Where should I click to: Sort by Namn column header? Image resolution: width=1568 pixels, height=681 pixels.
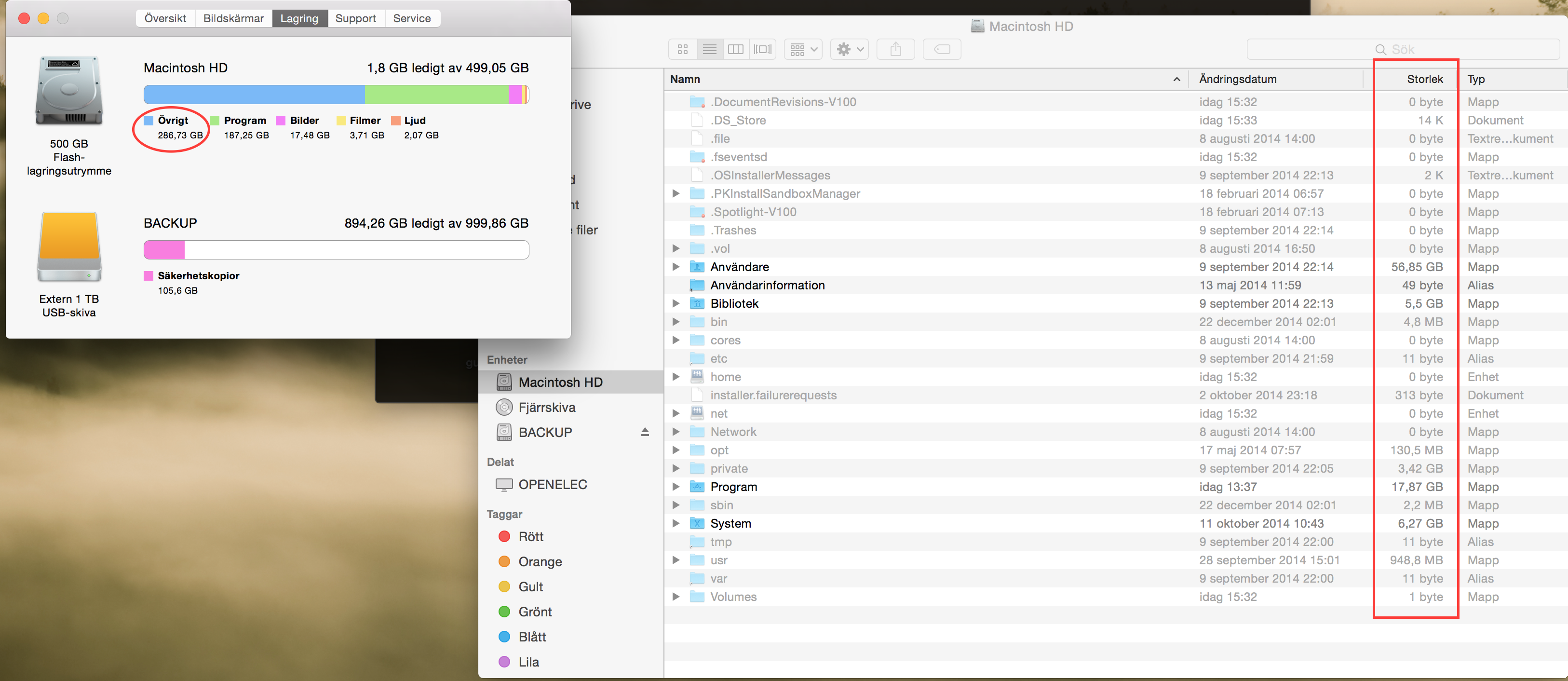(x=926, y=79)
